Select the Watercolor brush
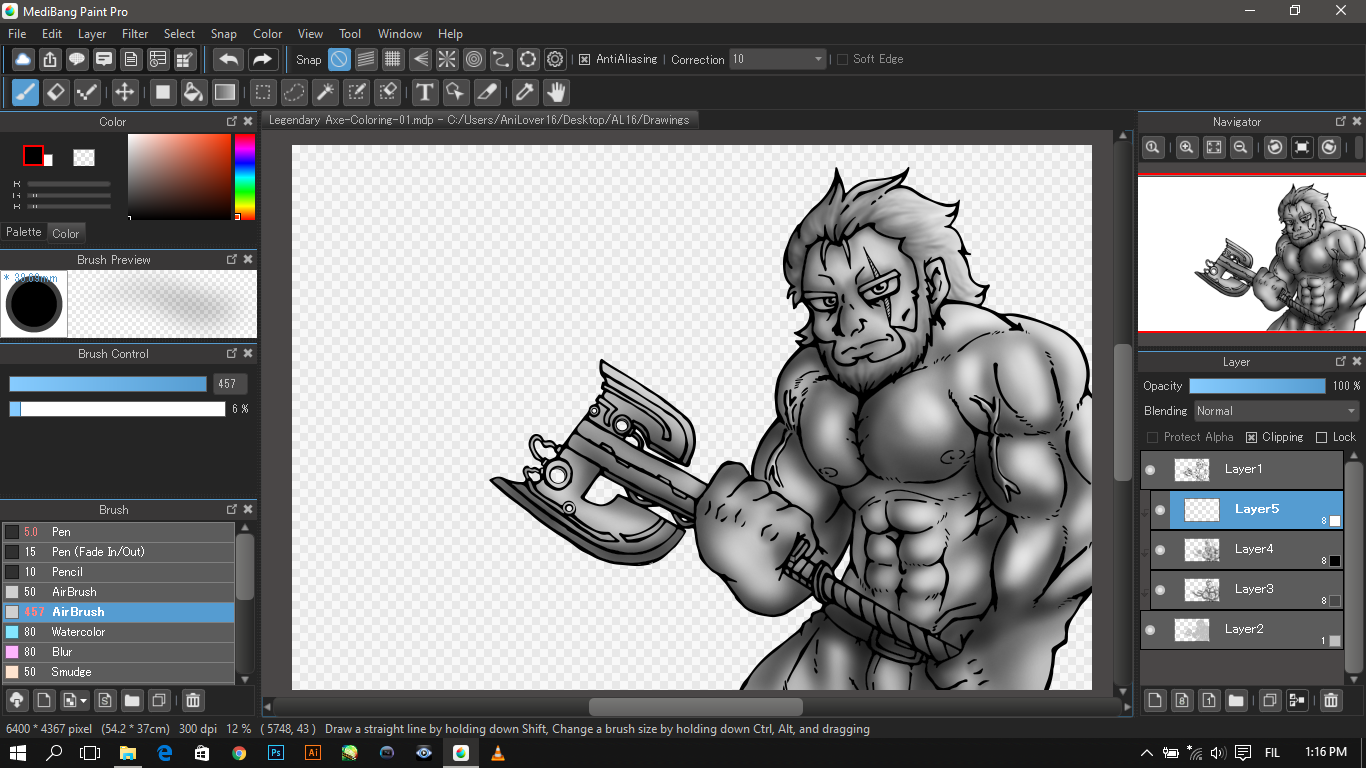 [118, 632]
